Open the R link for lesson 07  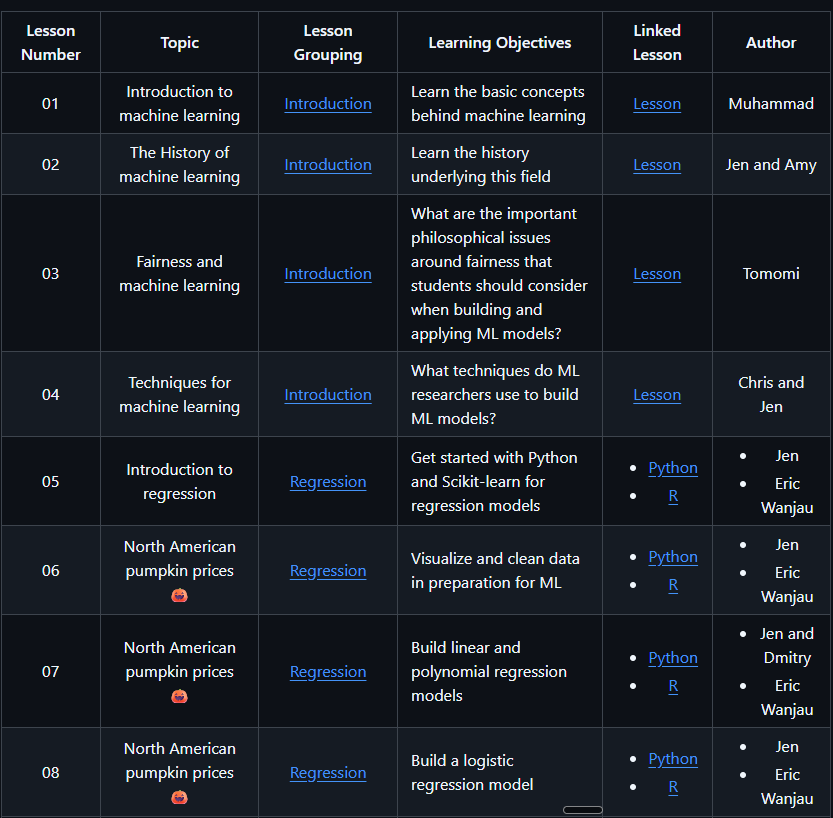[673, 686]
